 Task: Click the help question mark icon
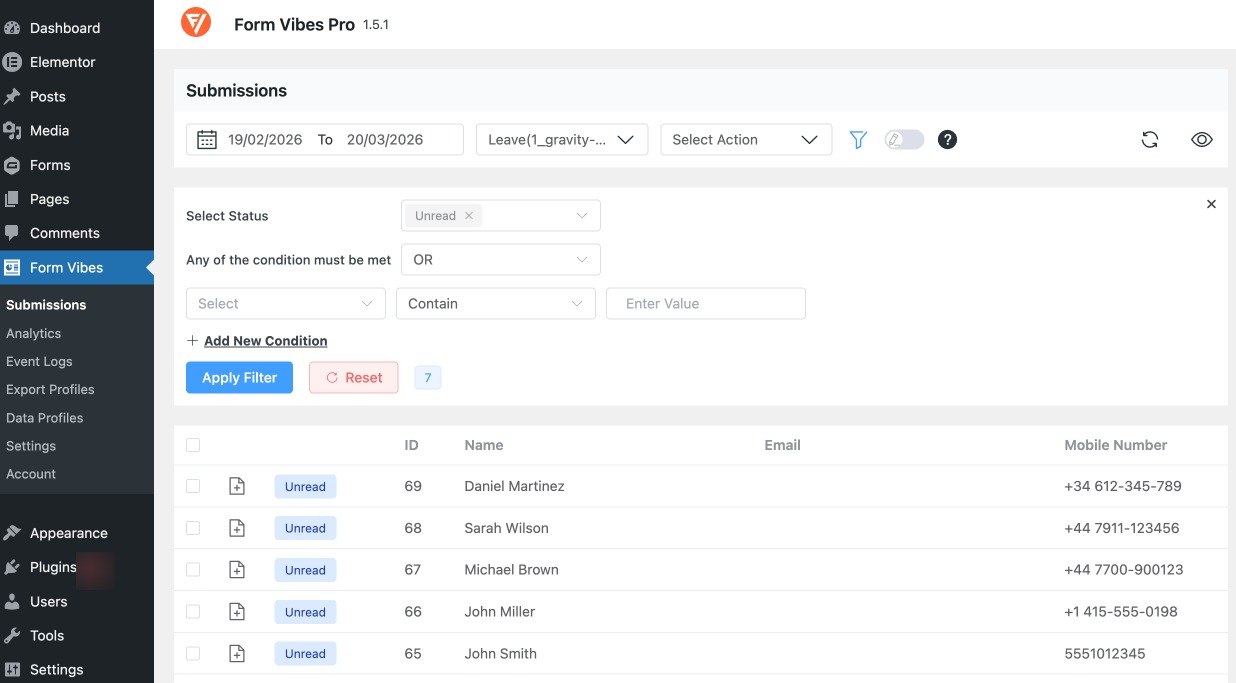tap(946, 139)
